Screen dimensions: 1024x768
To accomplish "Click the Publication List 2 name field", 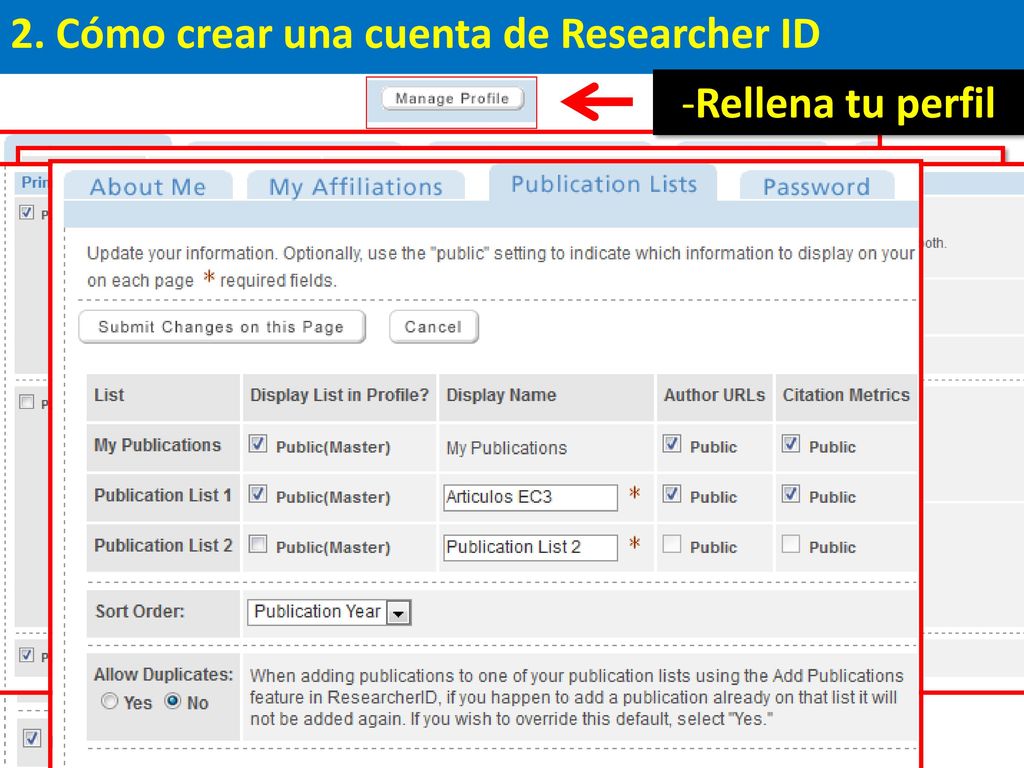I will pyautogui.click(x=530, y=547).
